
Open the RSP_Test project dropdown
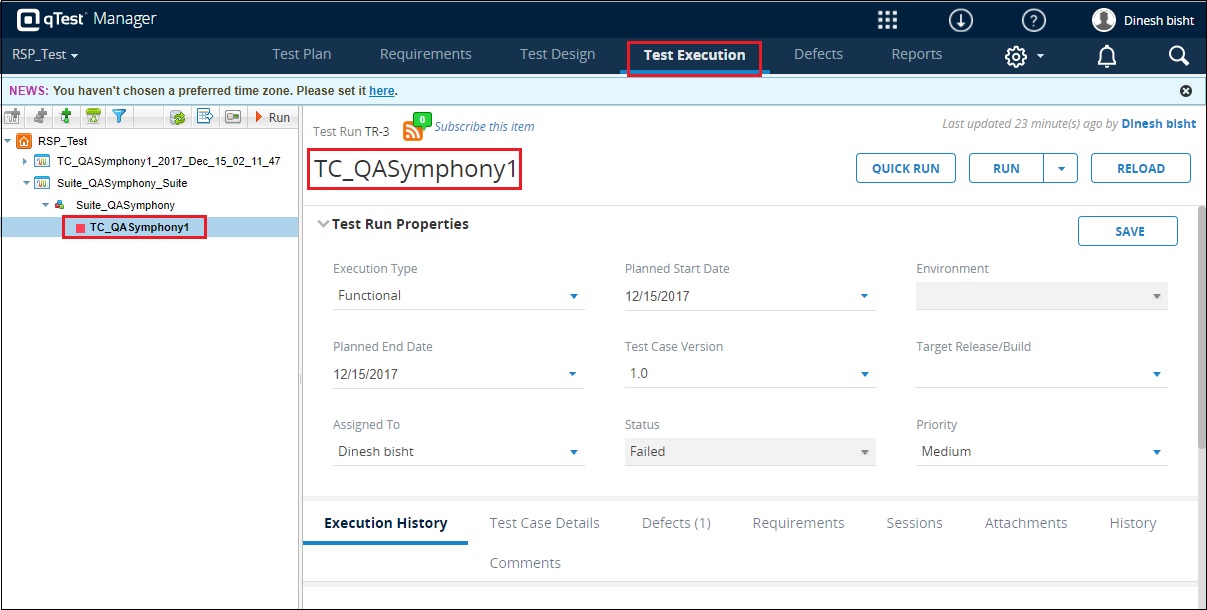point(45,55)
